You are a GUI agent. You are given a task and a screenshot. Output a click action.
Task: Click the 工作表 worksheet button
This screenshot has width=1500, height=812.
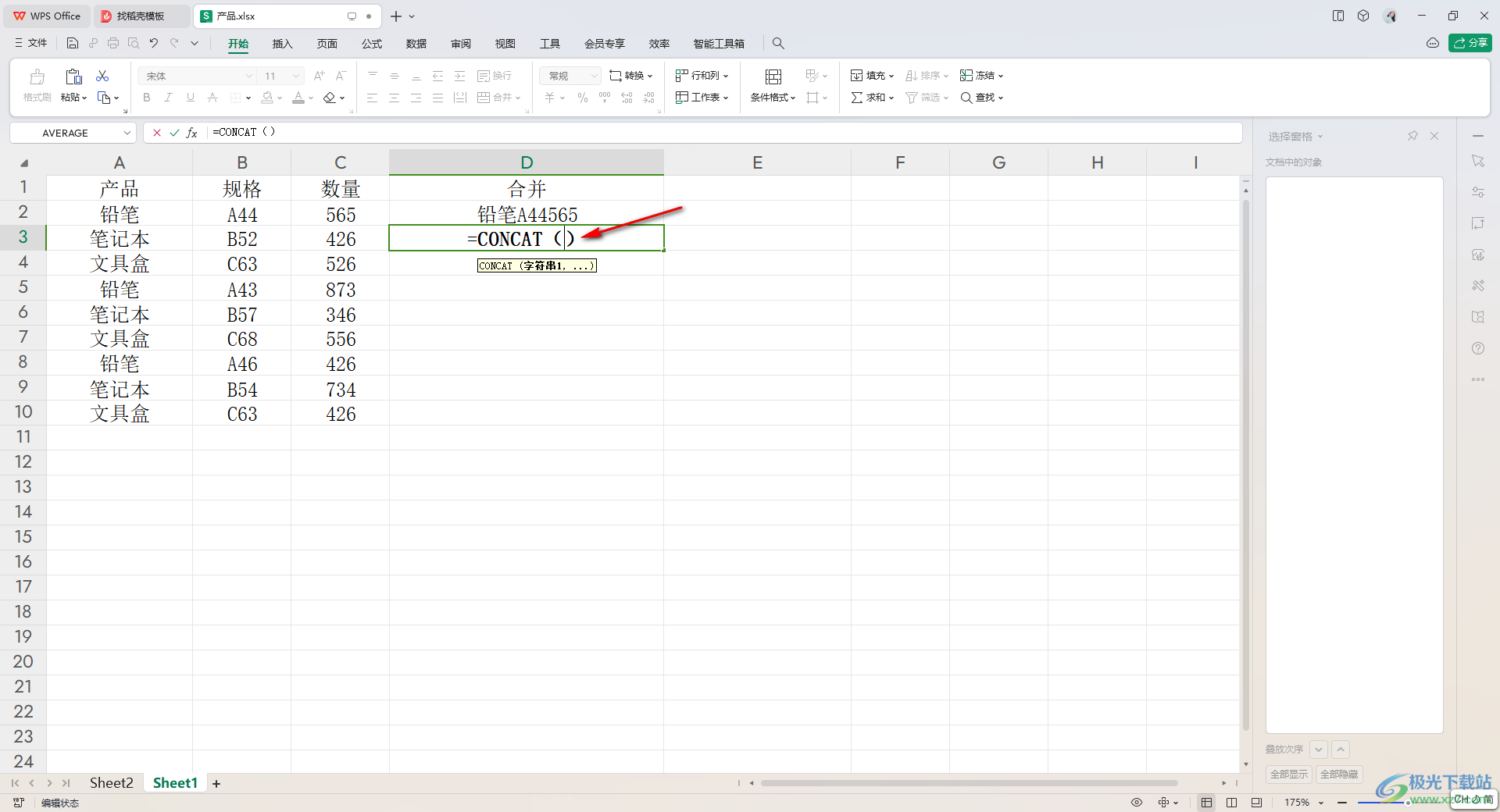point(702,98)
